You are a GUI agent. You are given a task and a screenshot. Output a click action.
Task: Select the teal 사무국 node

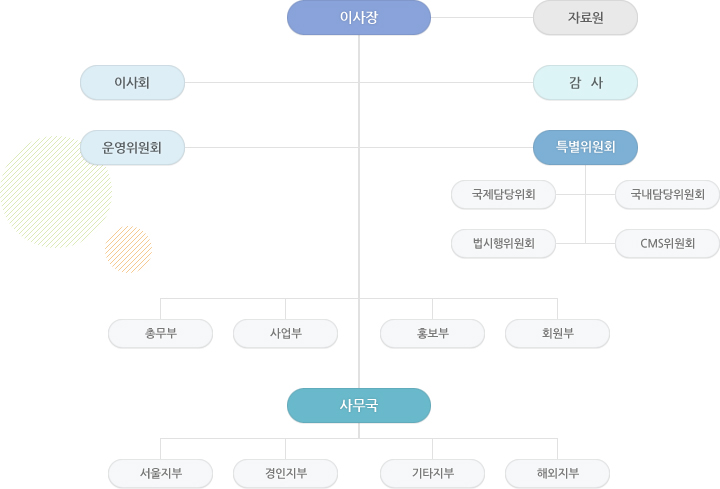pos(359,405)
